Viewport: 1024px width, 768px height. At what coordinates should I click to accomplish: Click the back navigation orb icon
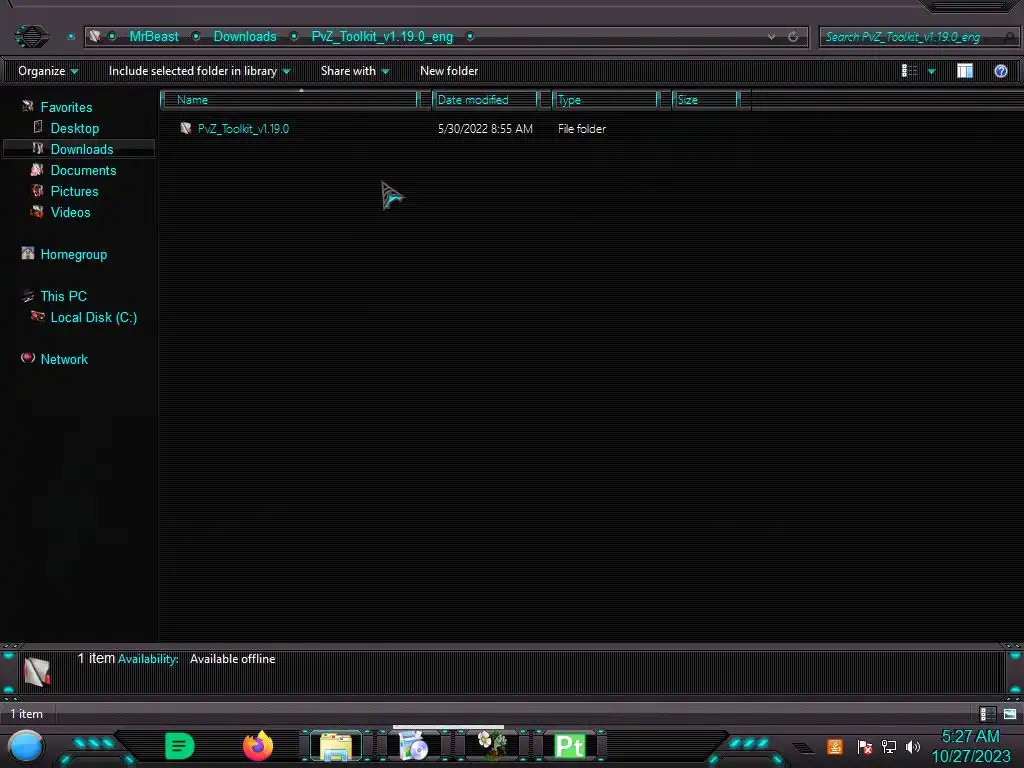click(x=31, y=36)
